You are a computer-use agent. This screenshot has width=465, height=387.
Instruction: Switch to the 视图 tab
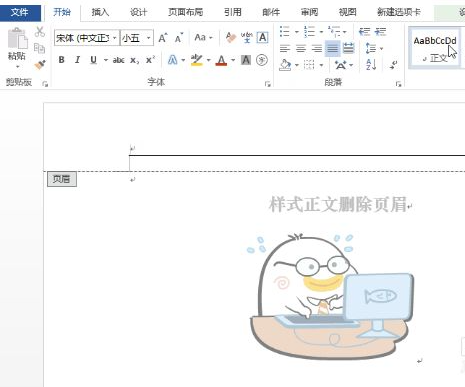click(x=348, y=12)
